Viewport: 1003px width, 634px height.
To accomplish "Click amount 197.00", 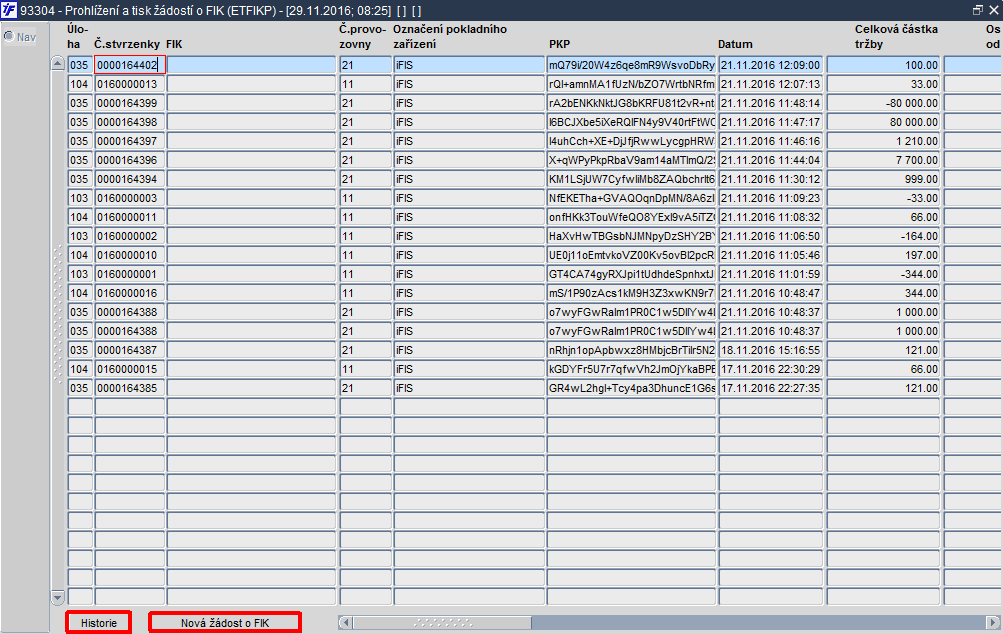I will coord(883,255).
